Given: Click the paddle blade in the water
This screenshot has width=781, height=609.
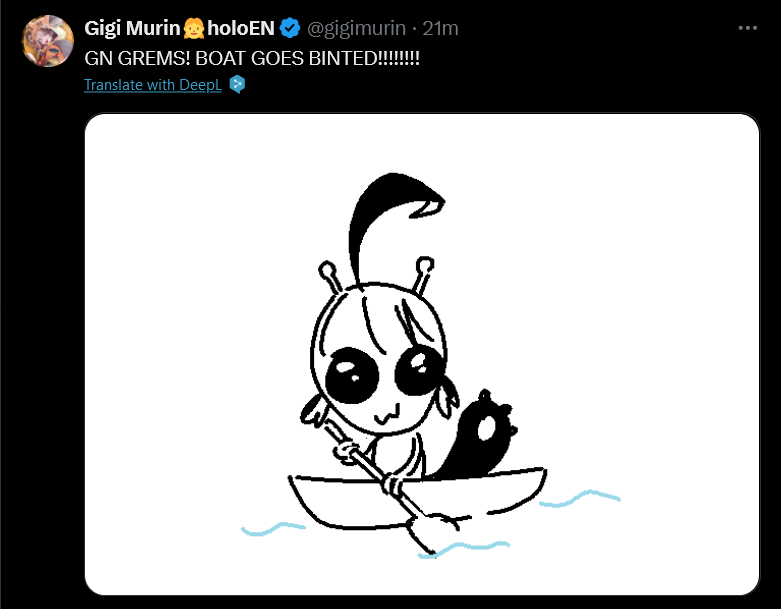Looking at the screenshot, I should [427, 532].
